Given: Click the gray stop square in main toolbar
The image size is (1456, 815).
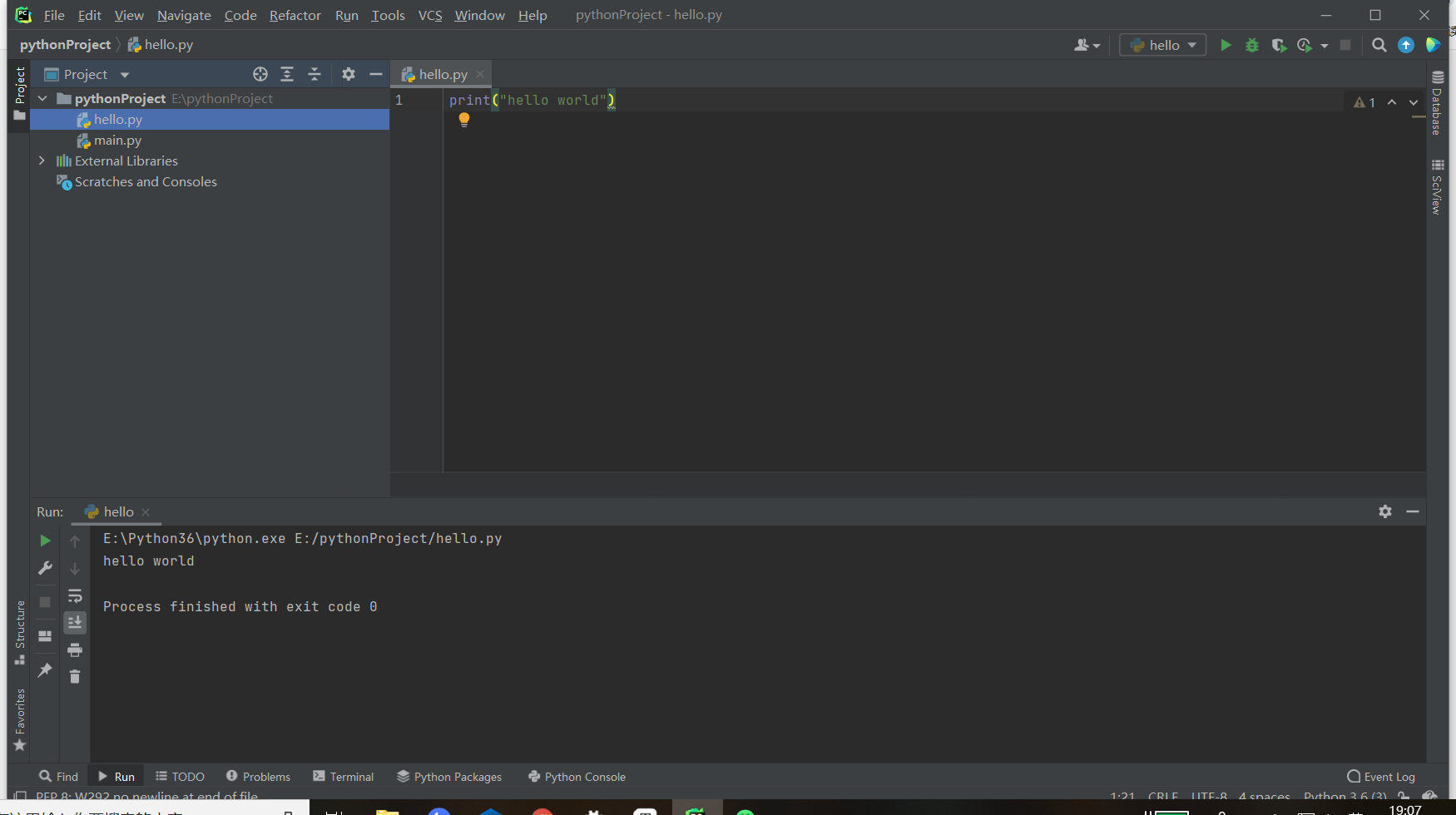Looking at the screenshot, I should (1345, 45).
